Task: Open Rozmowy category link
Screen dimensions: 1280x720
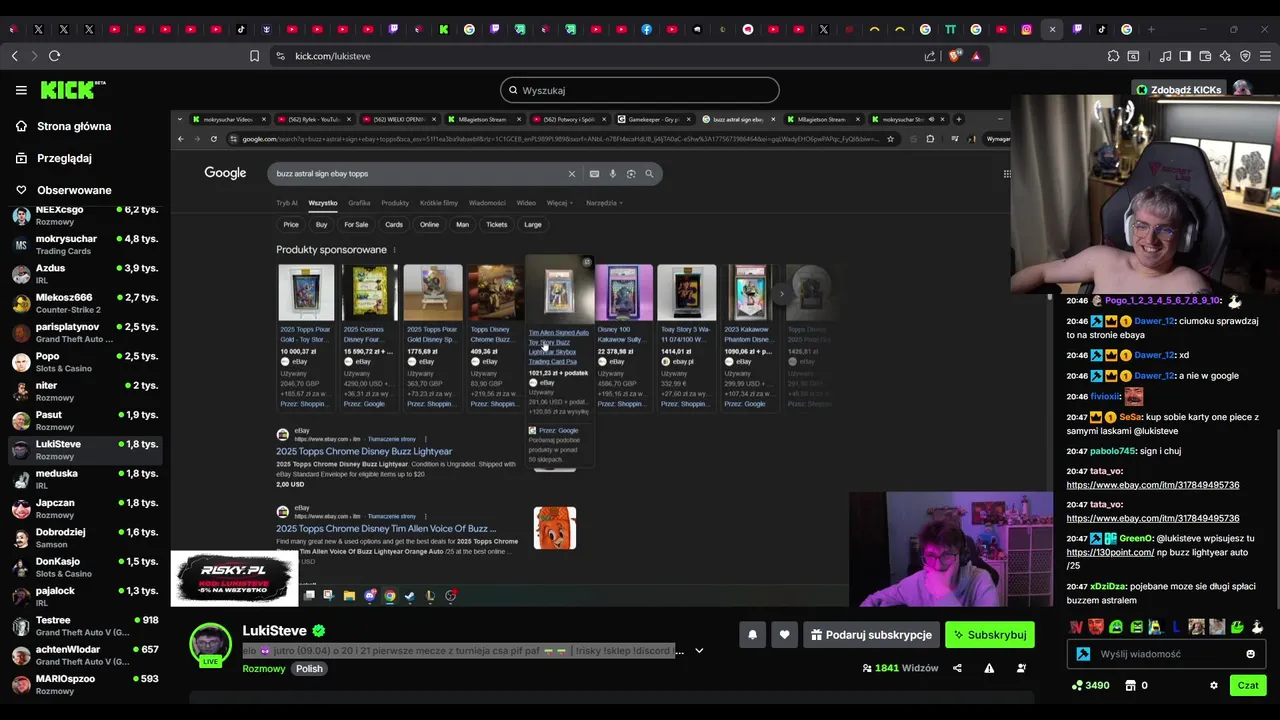Action: [264, 669]
